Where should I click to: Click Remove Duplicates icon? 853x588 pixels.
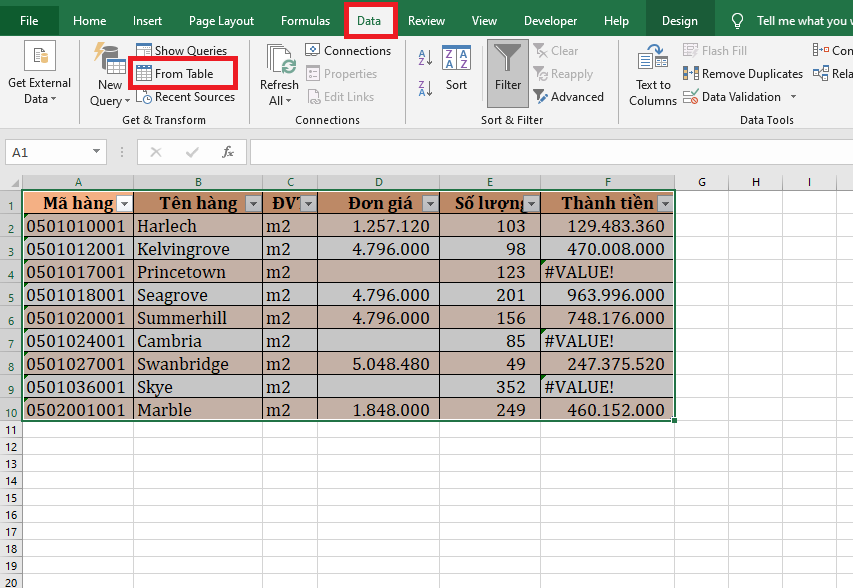coord(691,74)
